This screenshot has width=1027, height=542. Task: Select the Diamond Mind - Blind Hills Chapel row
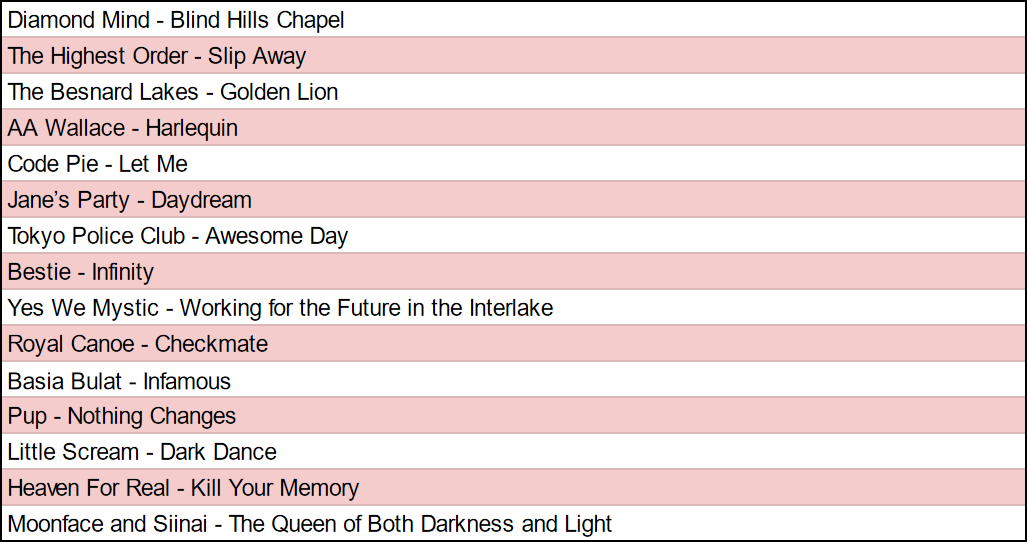click(176, 20)
